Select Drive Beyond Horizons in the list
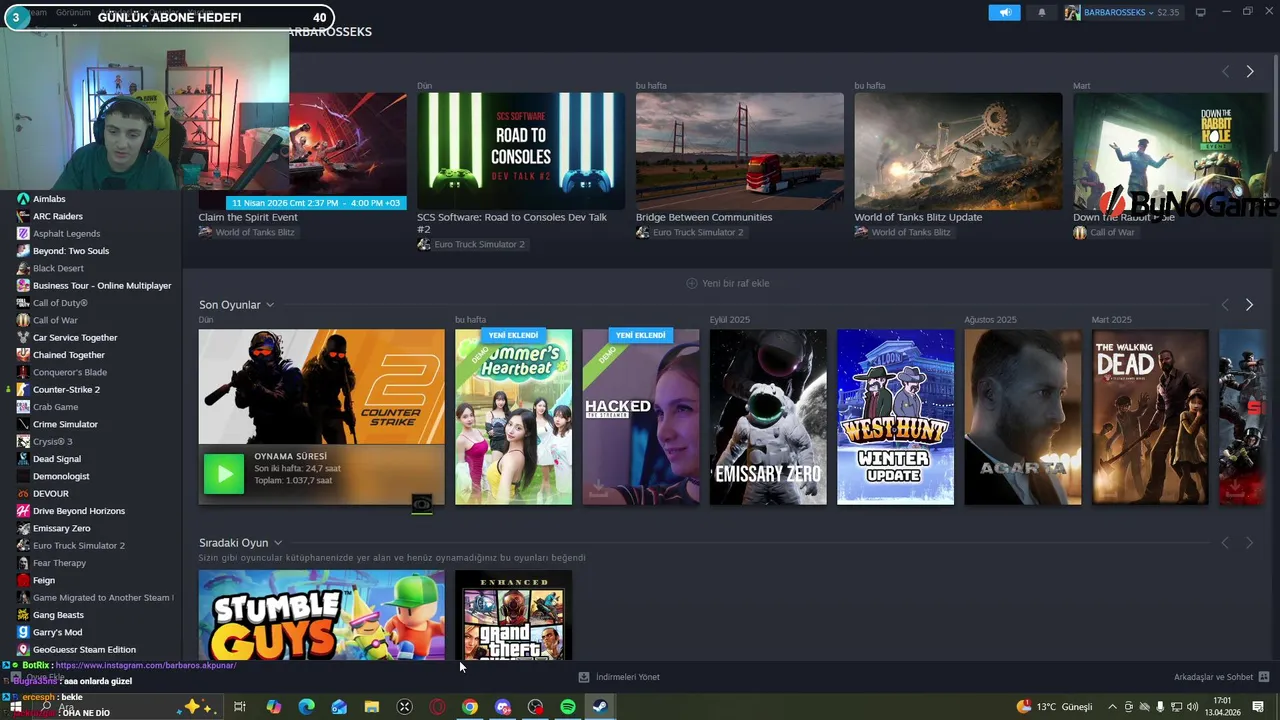 (79, 511)
